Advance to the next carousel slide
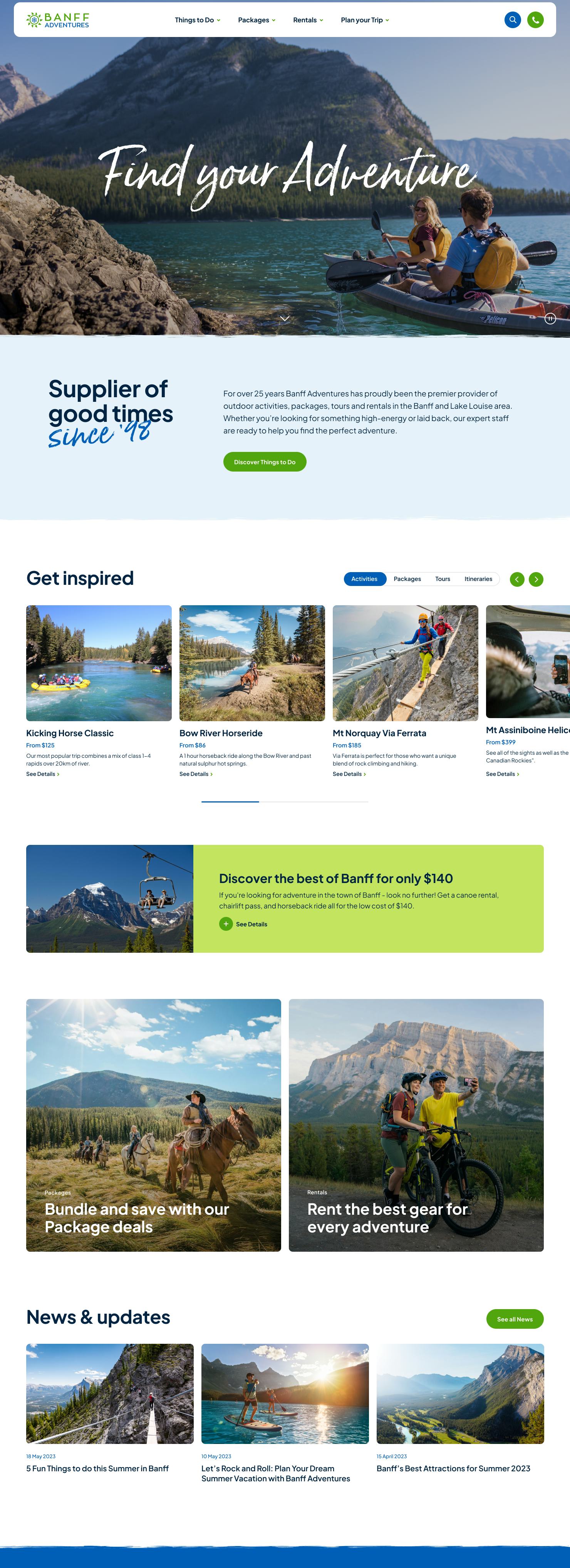Viewport: 570px width, 1568px height. coord(536,579)
